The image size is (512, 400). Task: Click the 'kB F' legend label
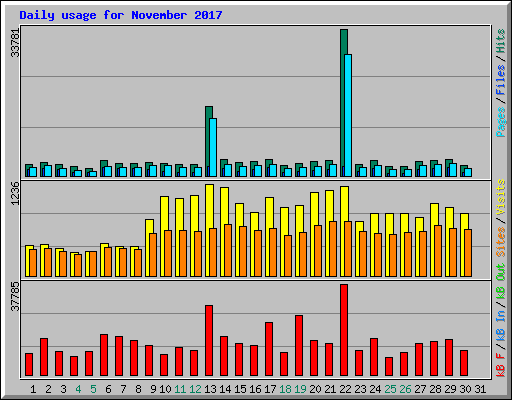501,364
